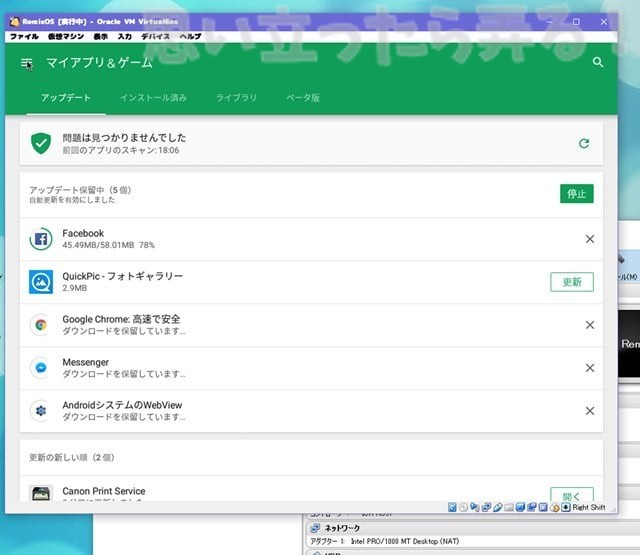Switch to the ライブラリ tab
Image resolution: width=640 pixels, height=555 pixels.
click(236, 98)
